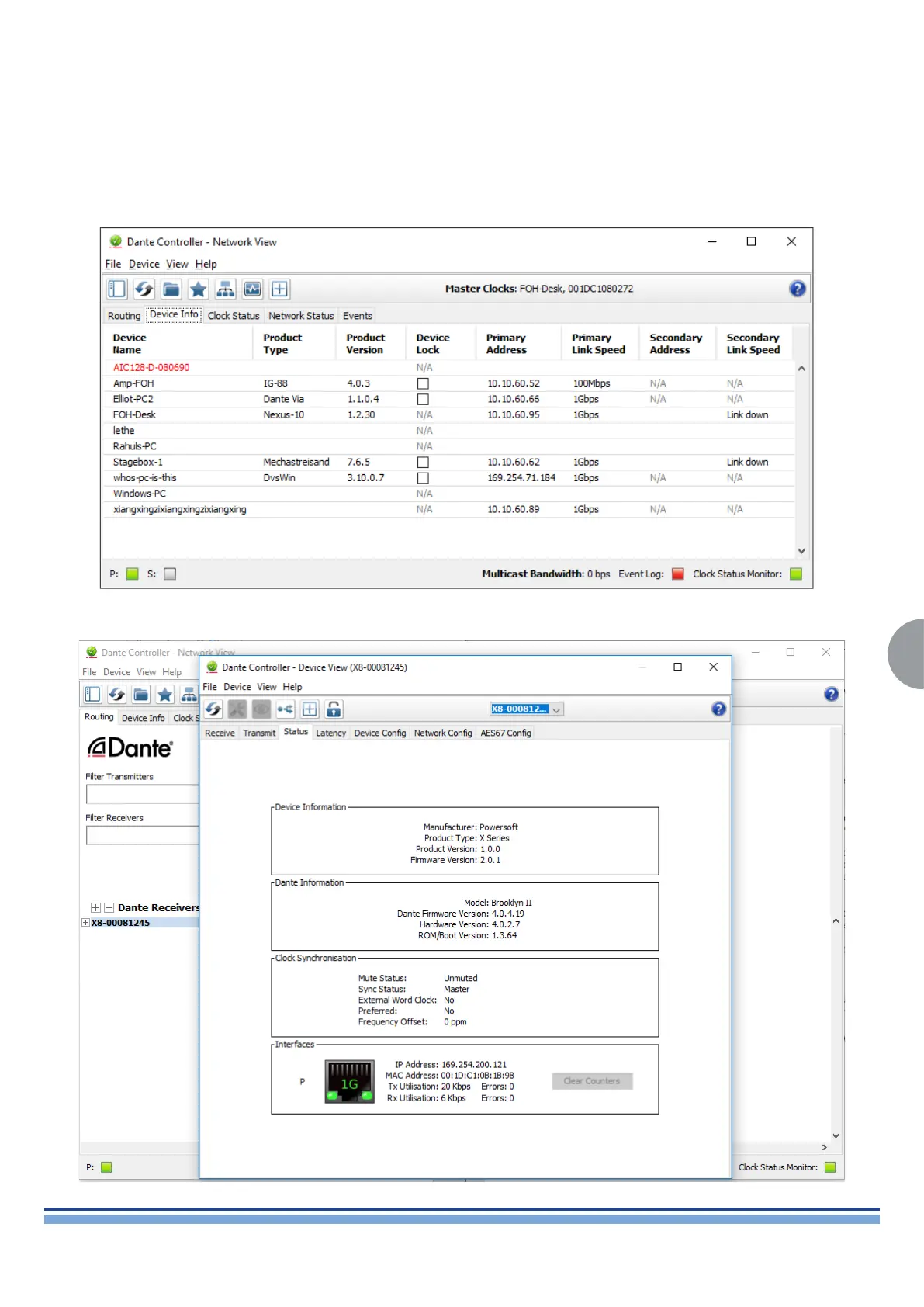Image resolution: width=924 pixels, height=1307 pixels.
Task: Open the AES67 Config tab
Action: pyautogui.click(x=506, y=733)
